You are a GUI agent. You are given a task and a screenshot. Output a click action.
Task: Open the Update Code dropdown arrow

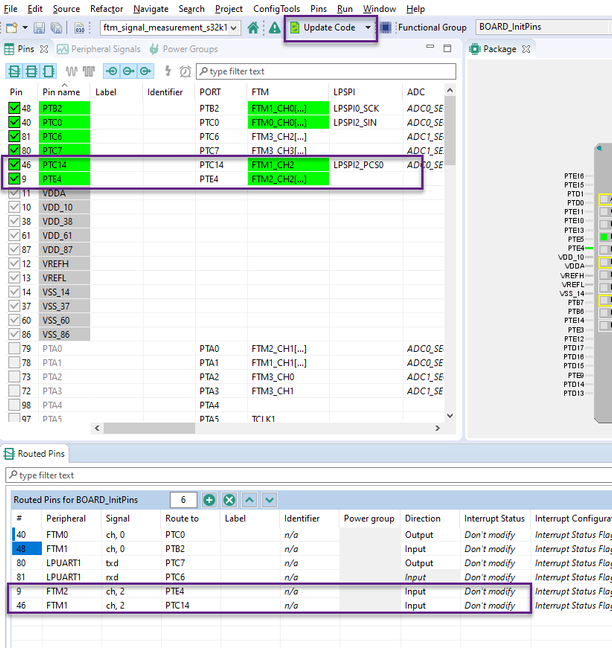(x=368, y=28)
